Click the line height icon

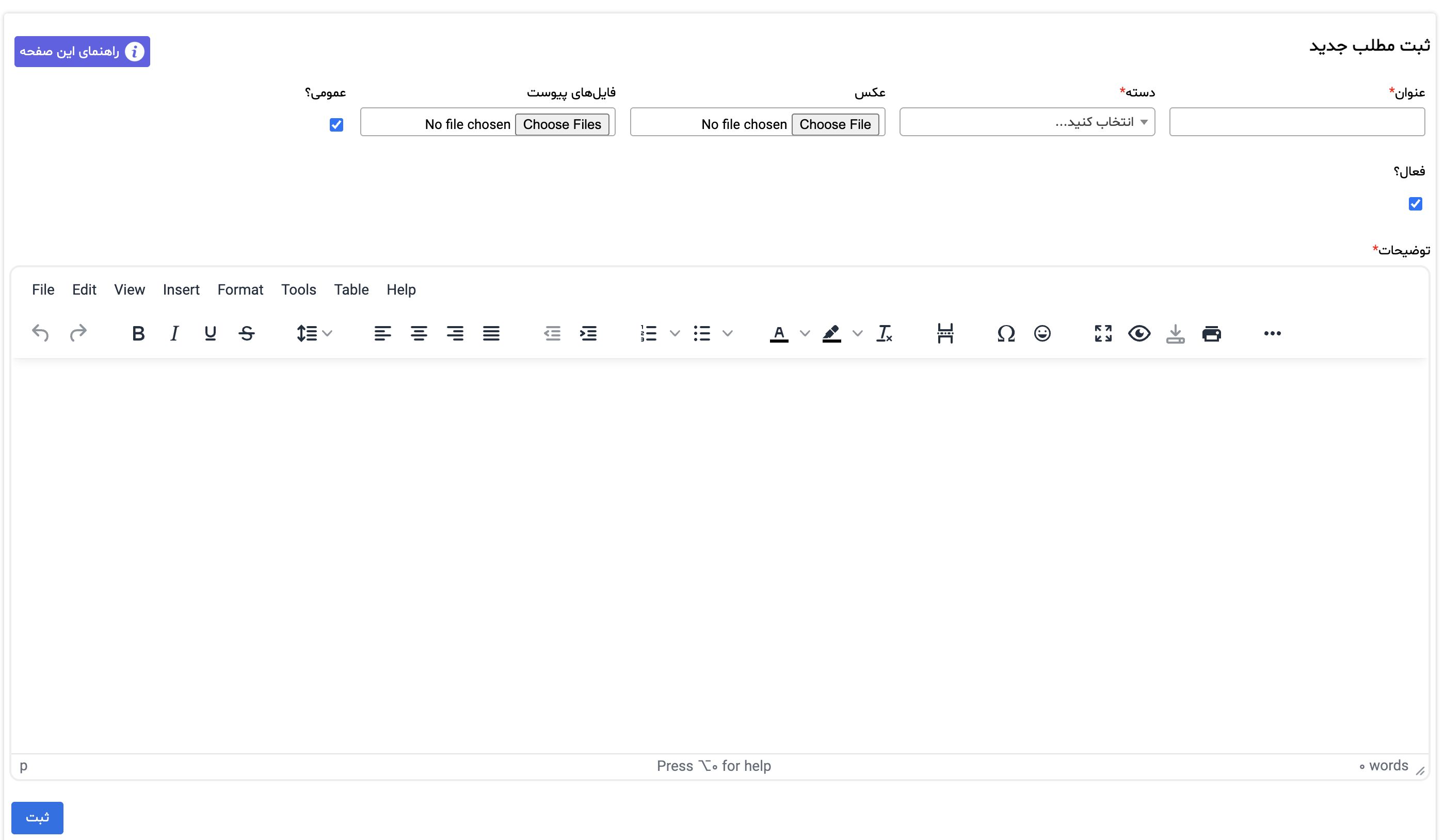click(307, 333)
